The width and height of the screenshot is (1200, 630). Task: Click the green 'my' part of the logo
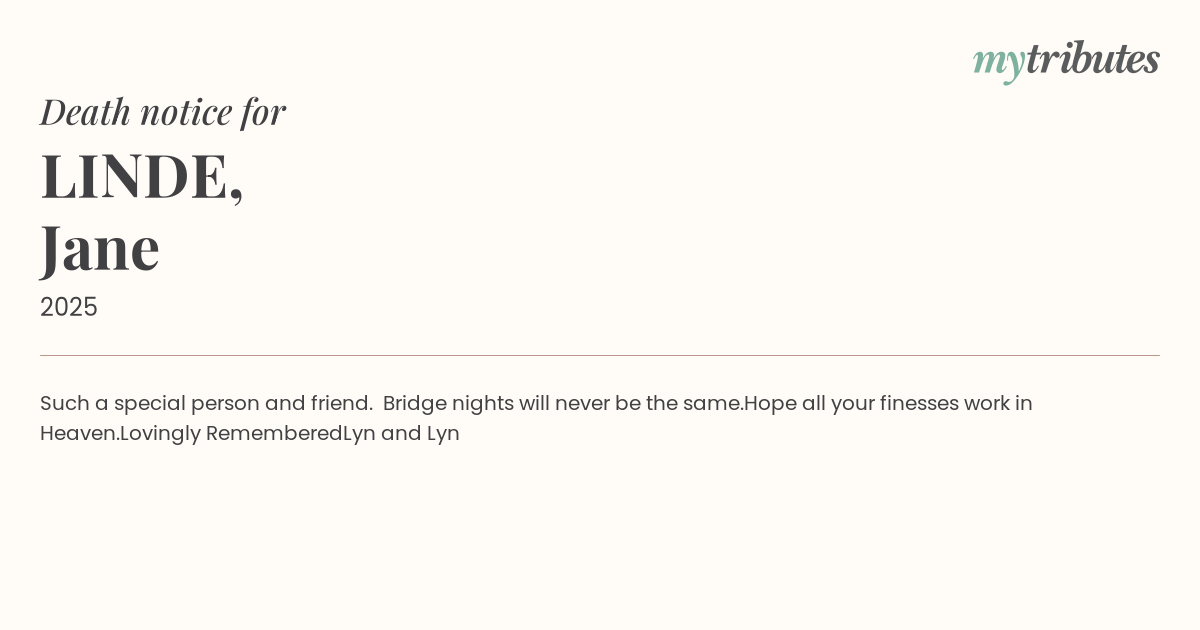coord(998,61)
